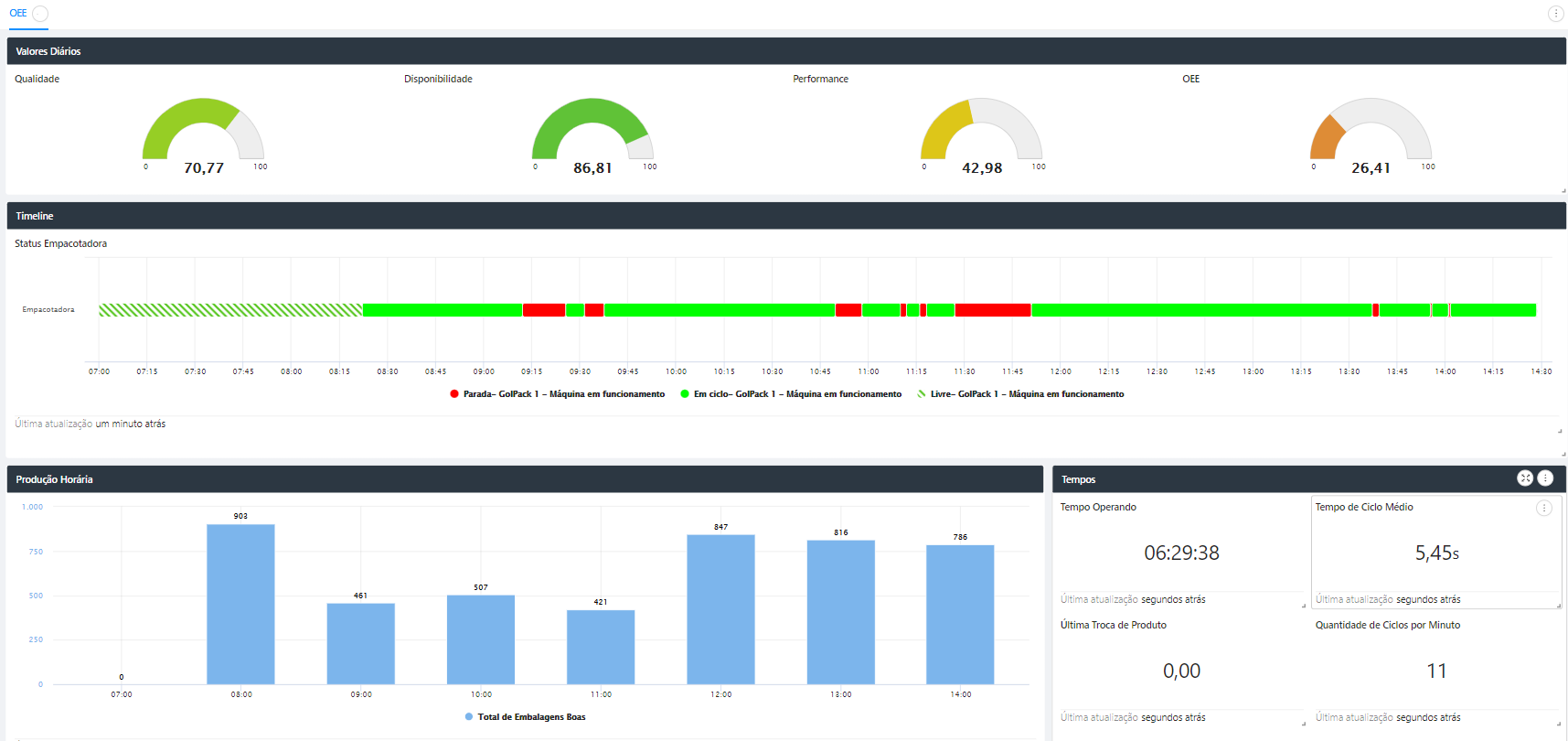
Task: Click the Qualidade gauge label
Action: coord(37,79)
